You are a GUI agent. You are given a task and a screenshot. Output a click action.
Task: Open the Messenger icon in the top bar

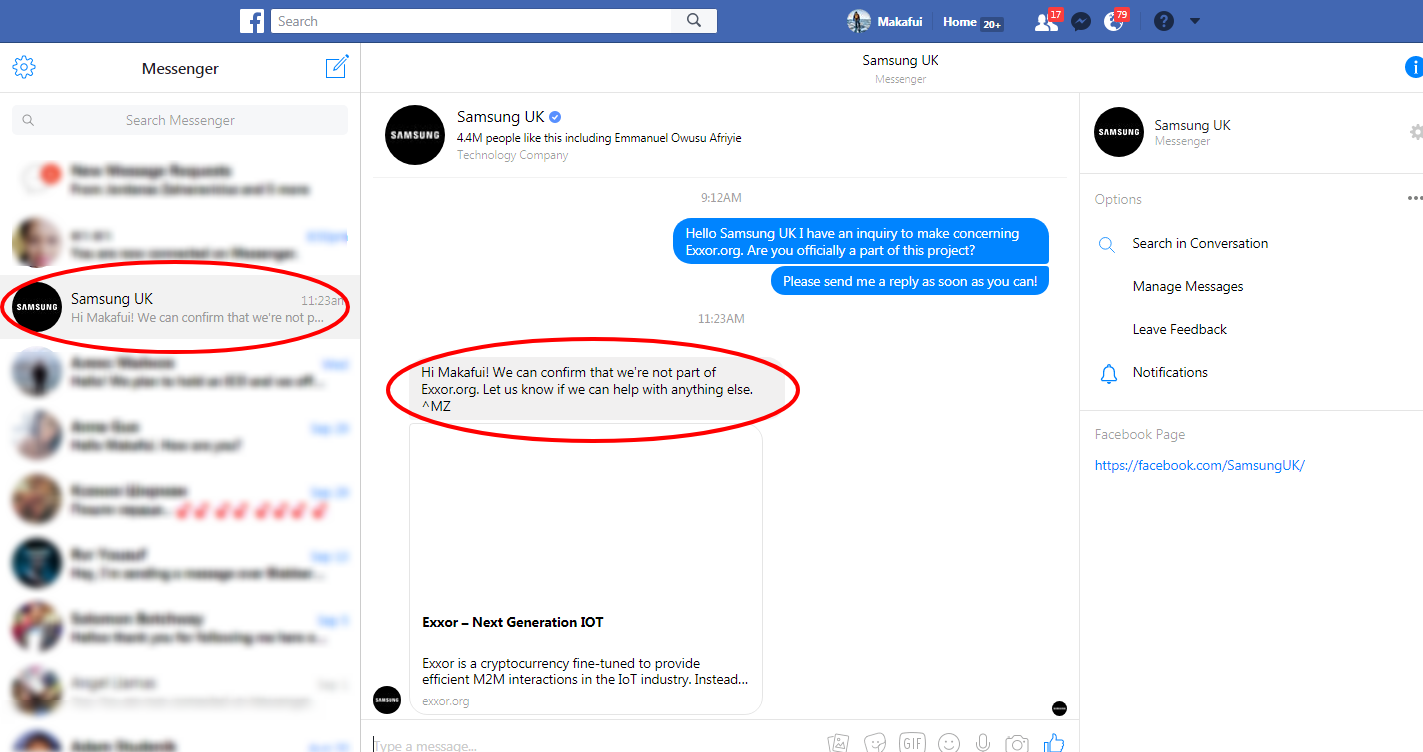1080,22
